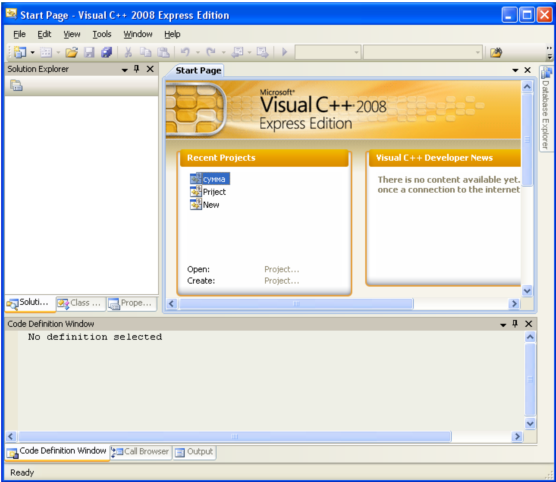
Task: Open the Edit menu
Action: coord(44,34)
